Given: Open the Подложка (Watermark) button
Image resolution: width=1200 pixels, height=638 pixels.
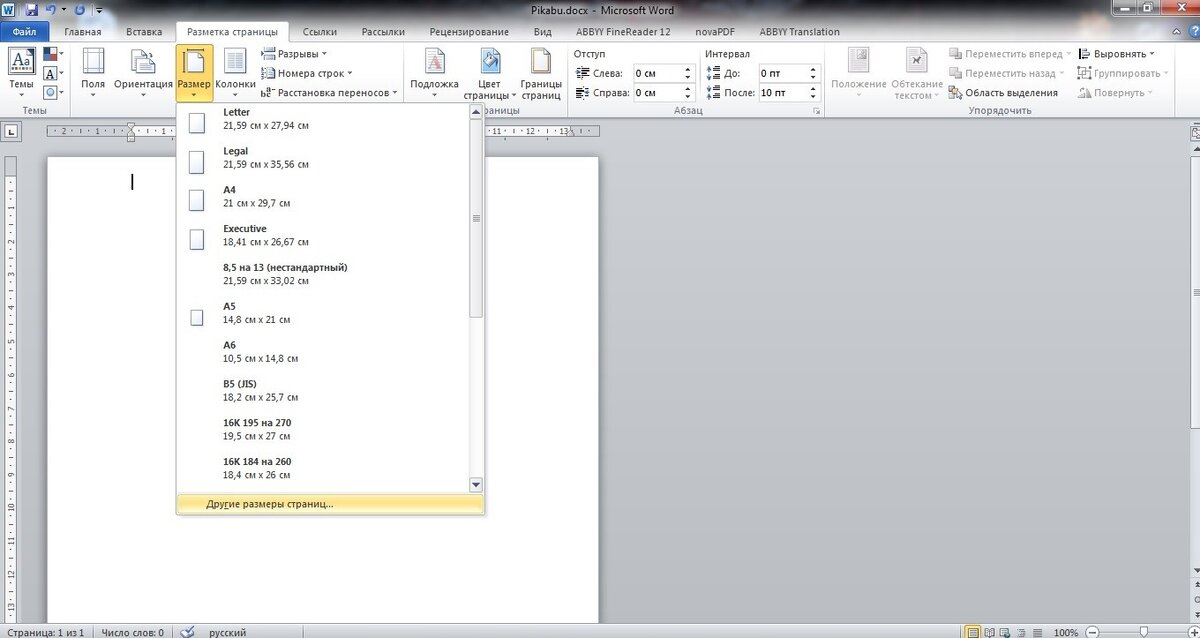Looking at the screenshot, I should [435, 74].
